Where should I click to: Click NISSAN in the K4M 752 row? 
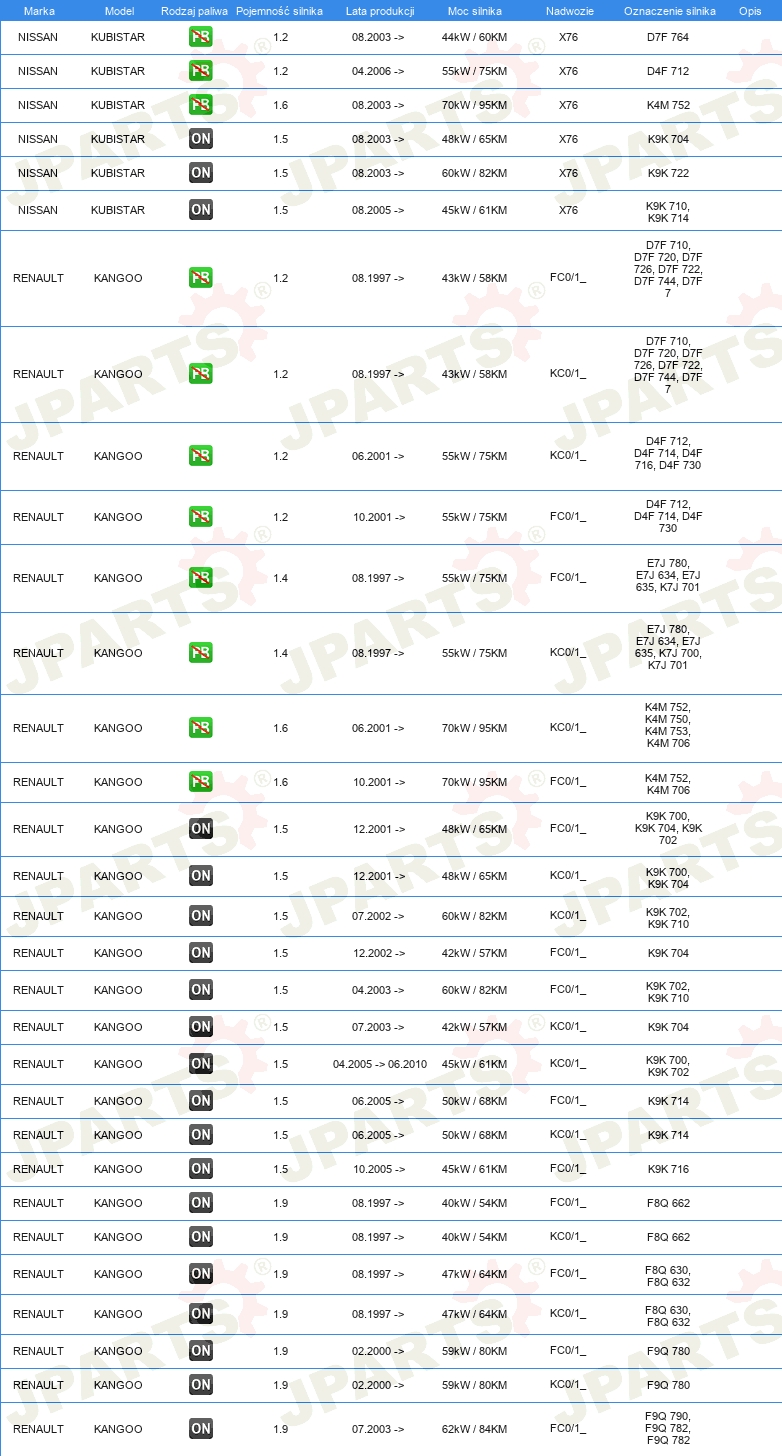coord(38,105)
